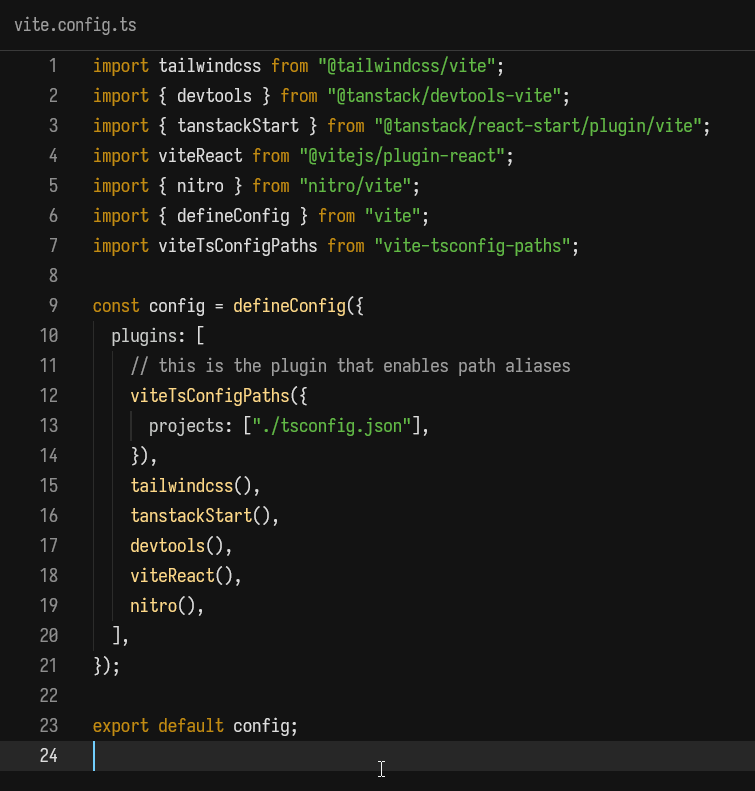Click the closing }); on line 21
Screen dimensions: 755x791
pos(106,666)
